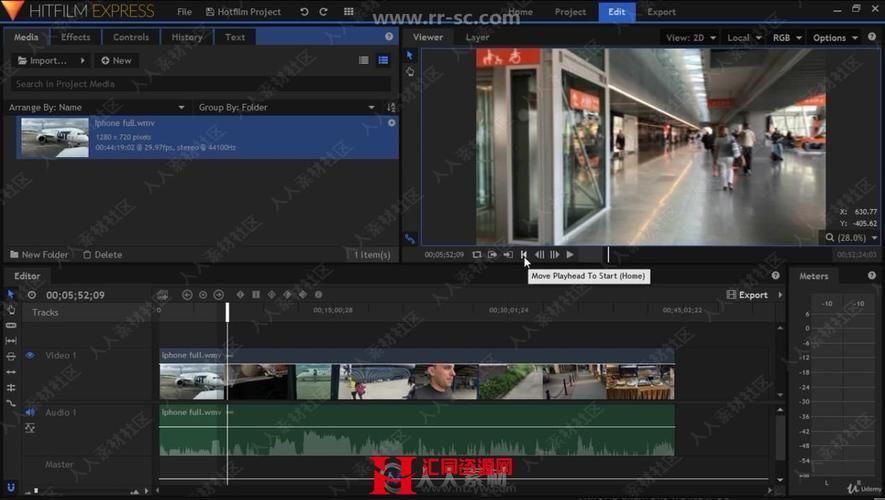This screenshot has width=885, height=500.
Task: Toggle Audio 1 track link icon
Action: pos(30,428)
